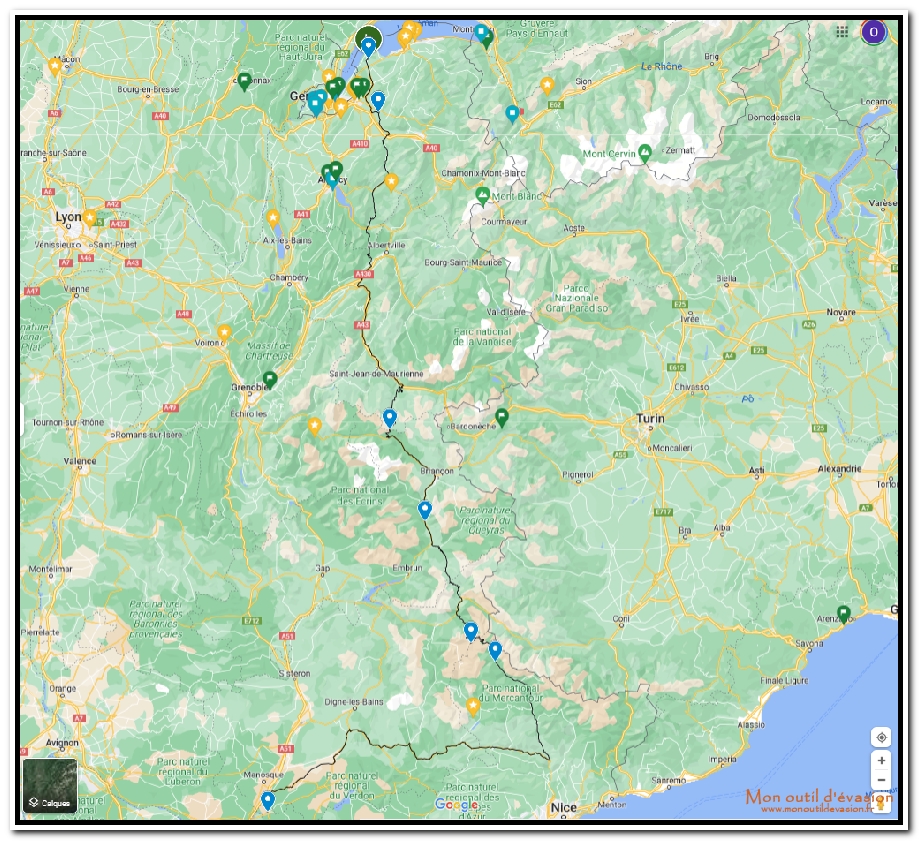Click the yellow star marker near Voiron
919x841 pixels.
click(225, 332)
